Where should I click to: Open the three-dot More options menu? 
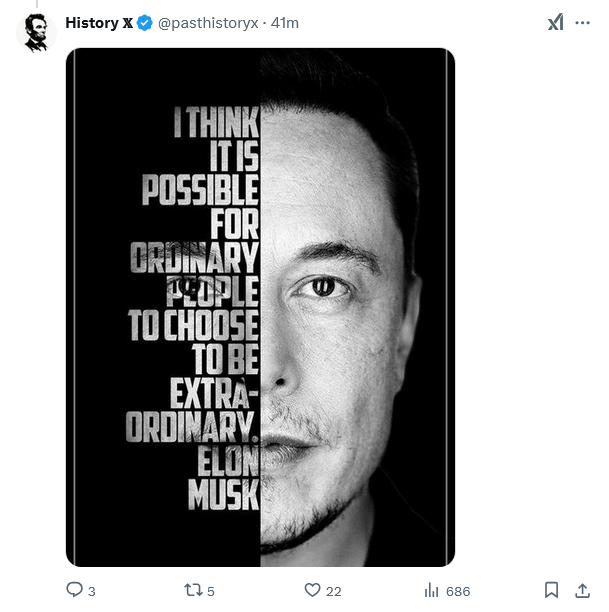[x=583, y=23]
